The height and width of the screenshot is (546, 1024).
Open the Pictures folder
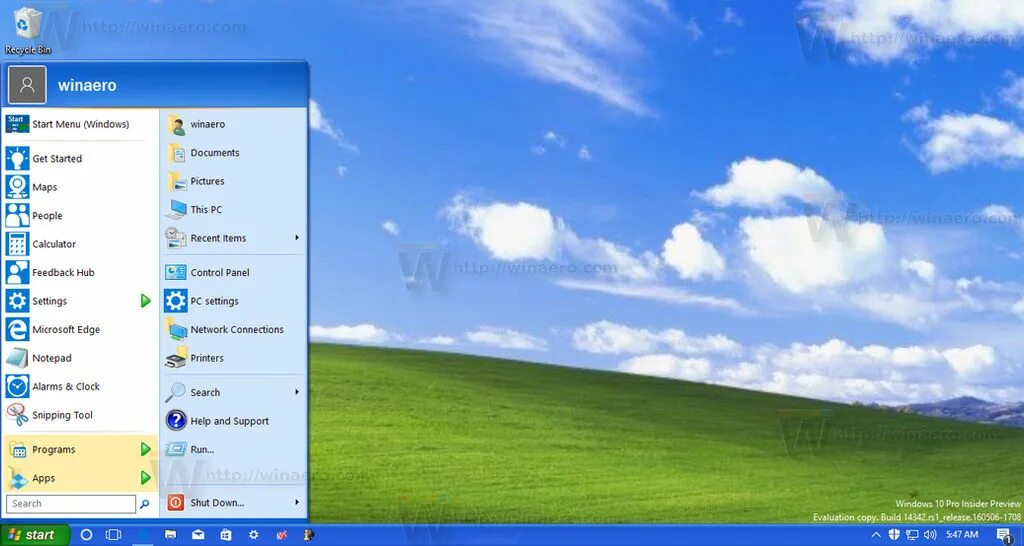[234, 182]
